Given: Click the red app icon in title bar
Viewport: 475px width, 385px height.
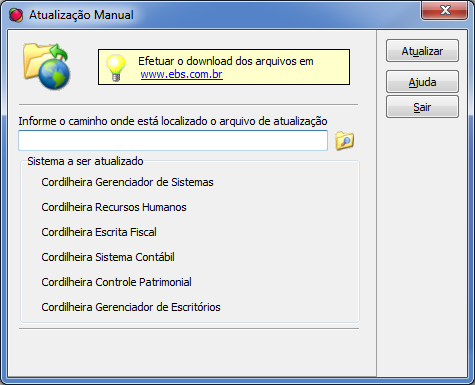Looking at the screenshot, I should tap(16, 15).
